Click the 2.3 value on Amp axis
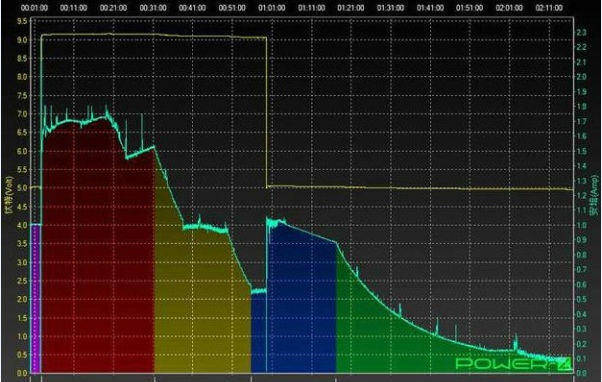This screenshot has width=602, height=382. 581,33
